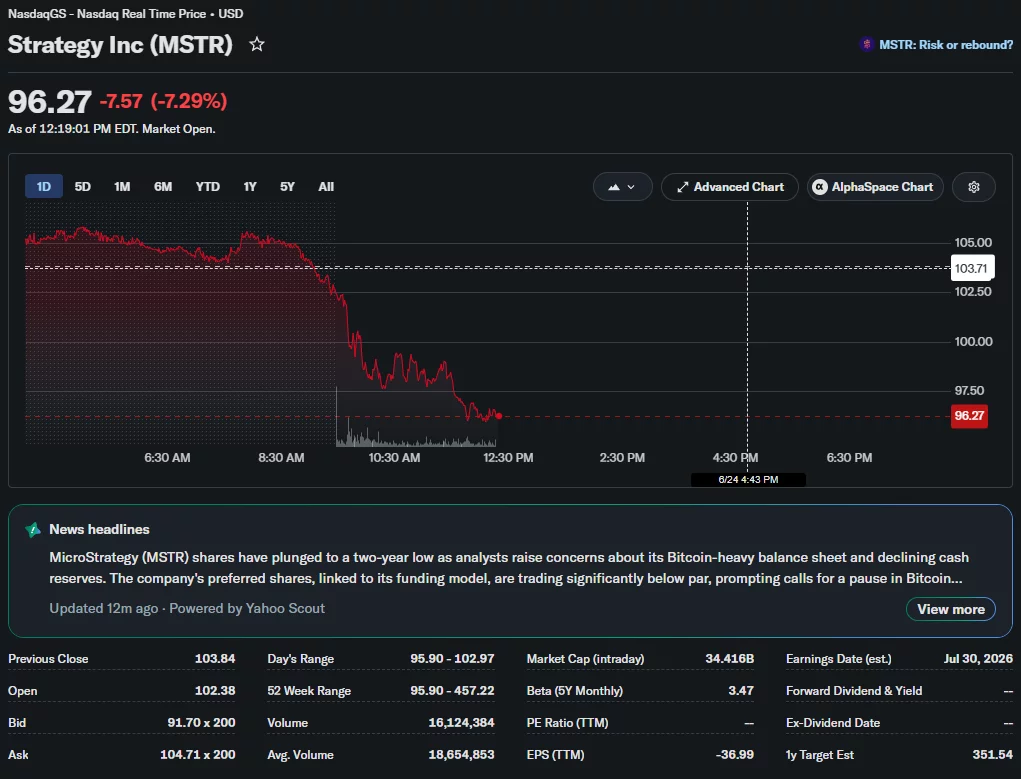Switch chart to 1M range
This screenshot has height=779, width=1021.
click(122, 187)
